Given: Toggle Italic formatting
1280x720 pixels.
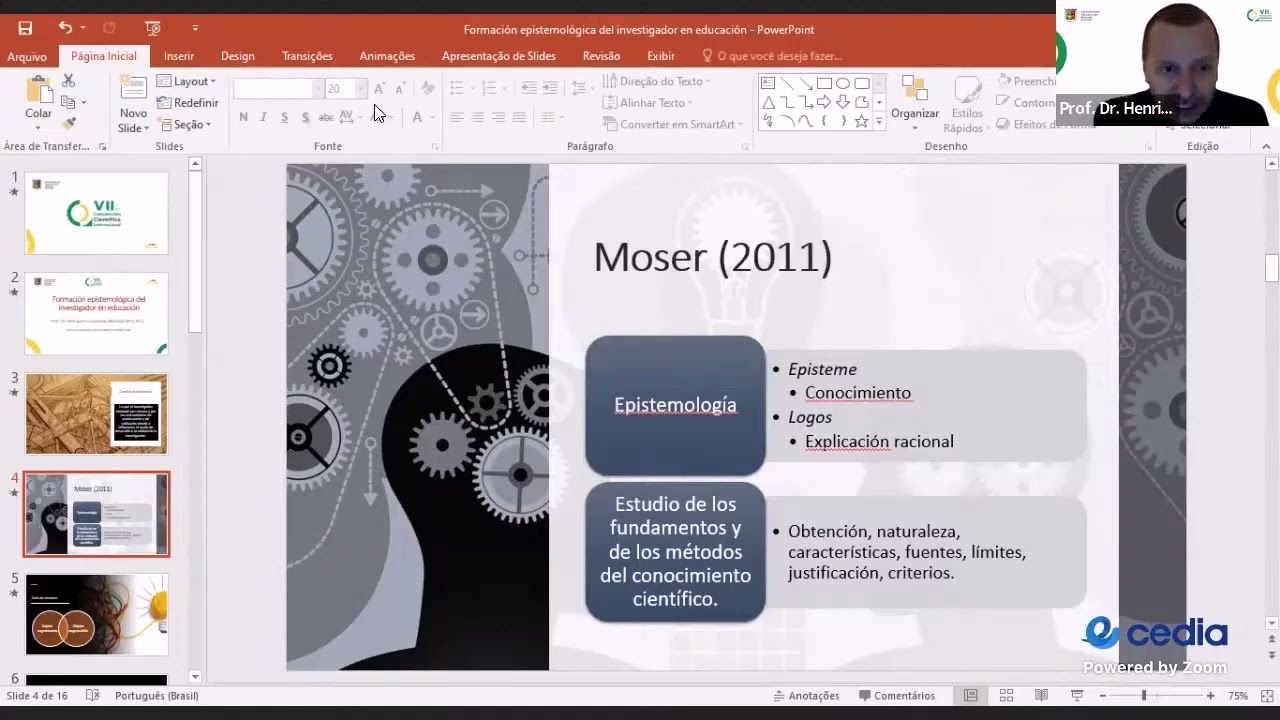Looking at the screenshot, I should (x=264, y=117).
